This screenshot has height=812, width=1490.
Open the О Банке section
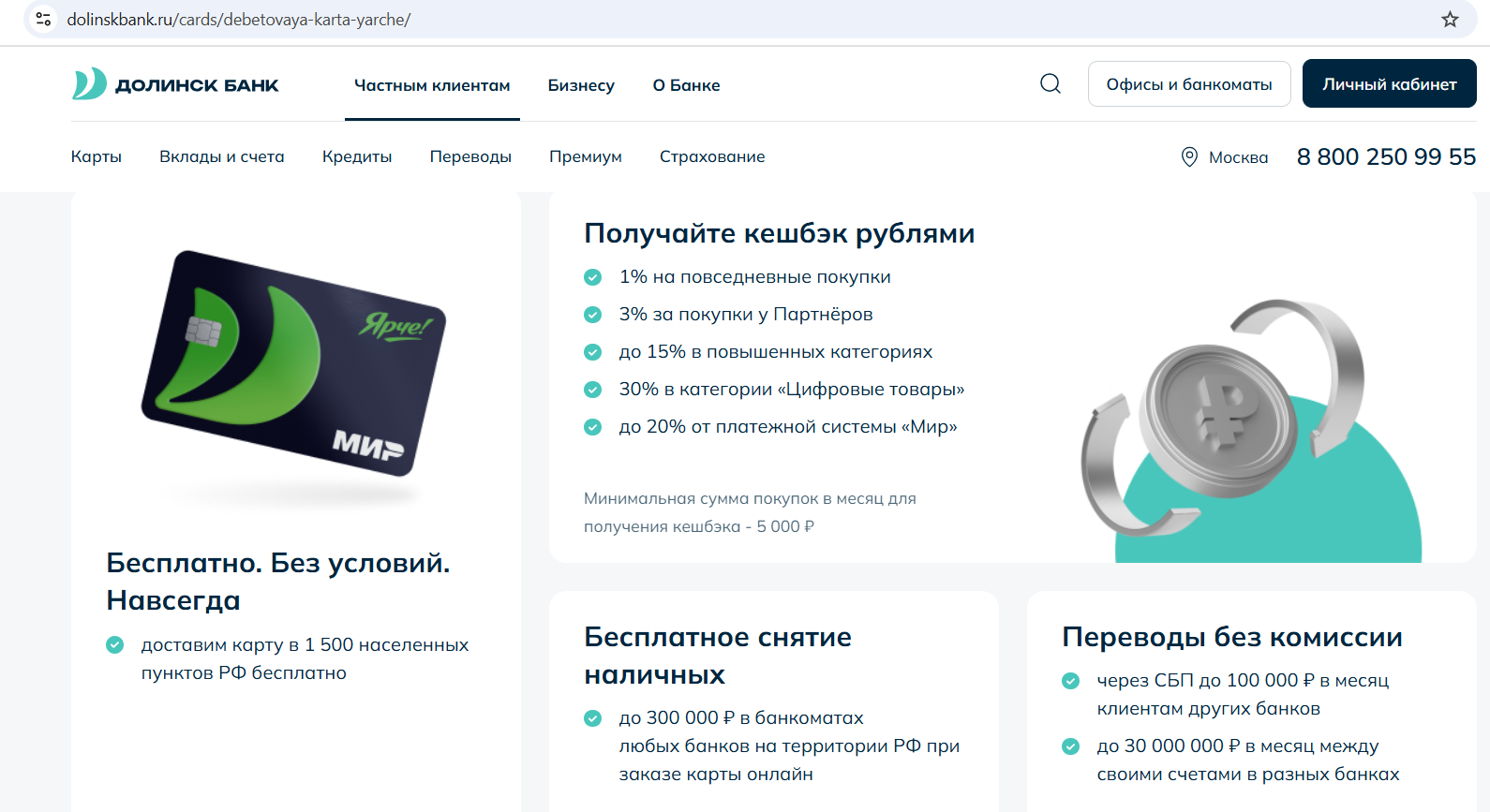coord(686,85)
